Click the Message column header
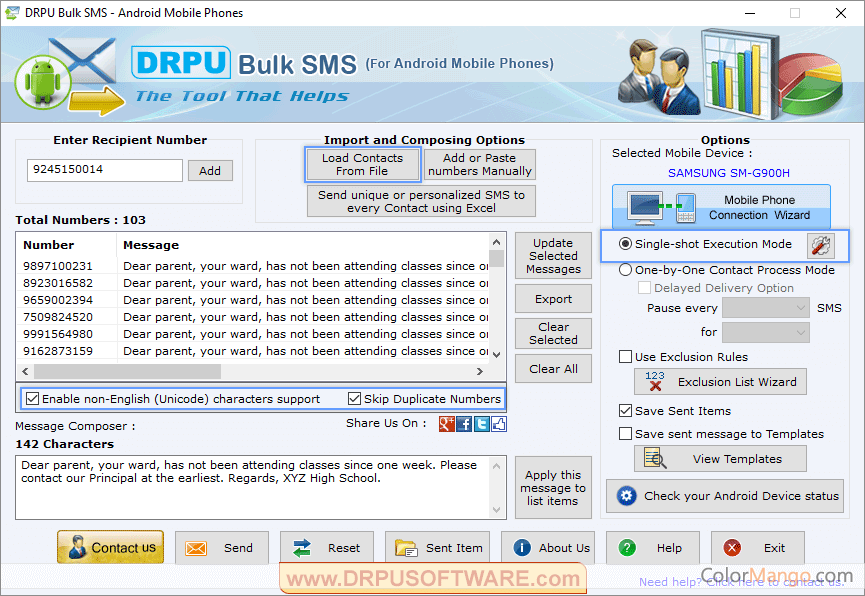The width and height of the screenshot is (865, 596). [303, 245]
